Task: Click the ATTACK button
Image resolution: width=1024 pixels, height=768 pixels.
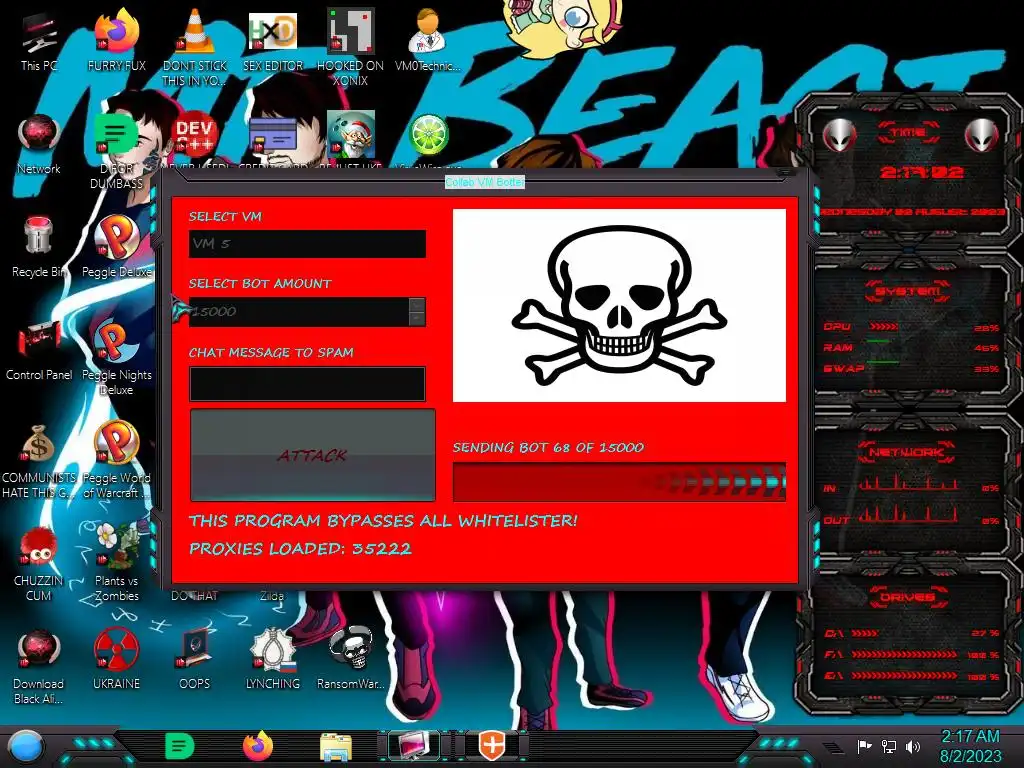Action: (312, 455)
